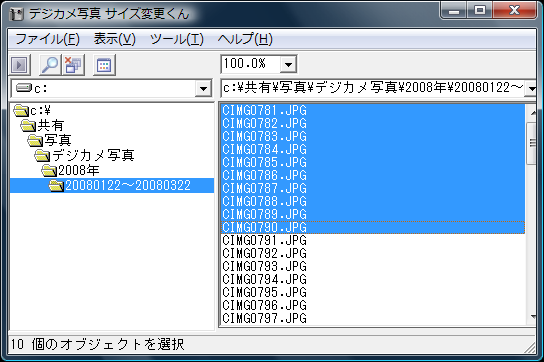Select file CIMG0782.JPG
Image resolution: width=544 pixels, height=362 pixels.
373,124
